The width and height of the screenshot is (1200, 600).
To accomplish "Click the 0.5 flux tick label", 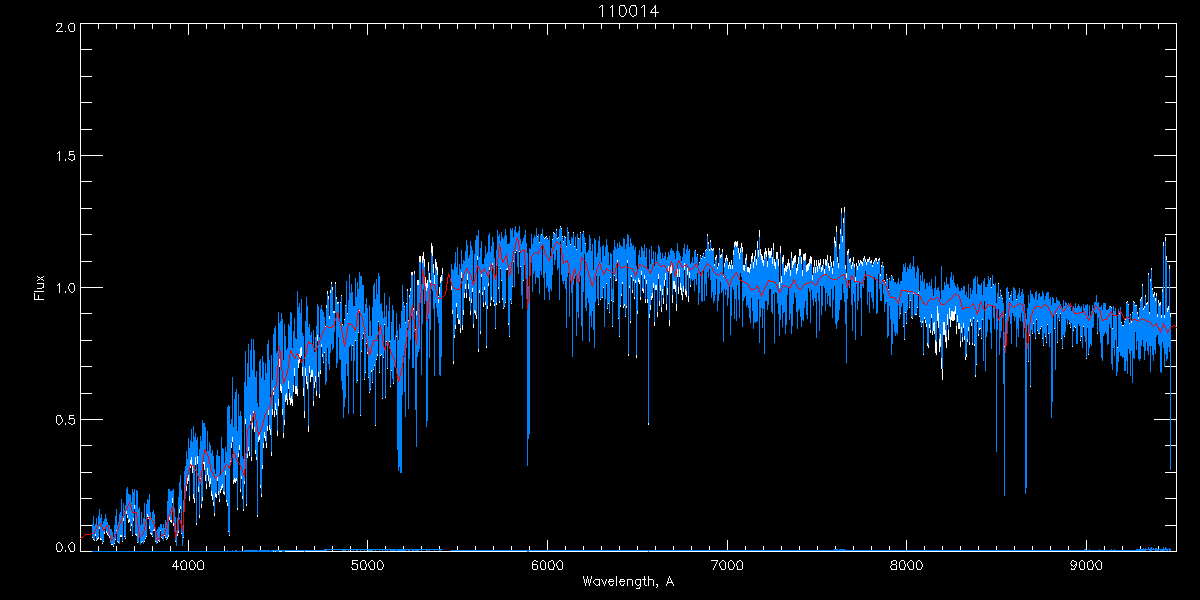I will coord(63,419).
